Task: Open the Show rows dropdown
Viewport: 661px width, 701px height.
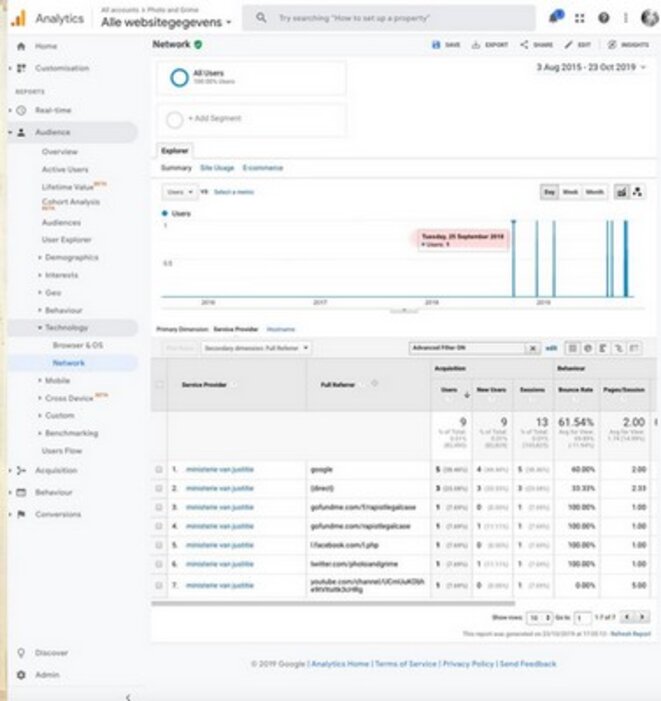Action: (539, 618)
